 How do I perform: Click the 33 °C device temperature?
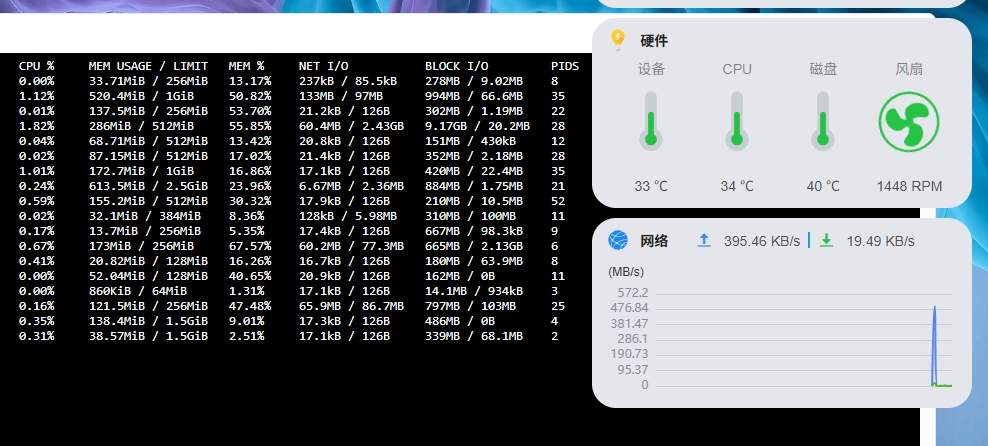651,186
